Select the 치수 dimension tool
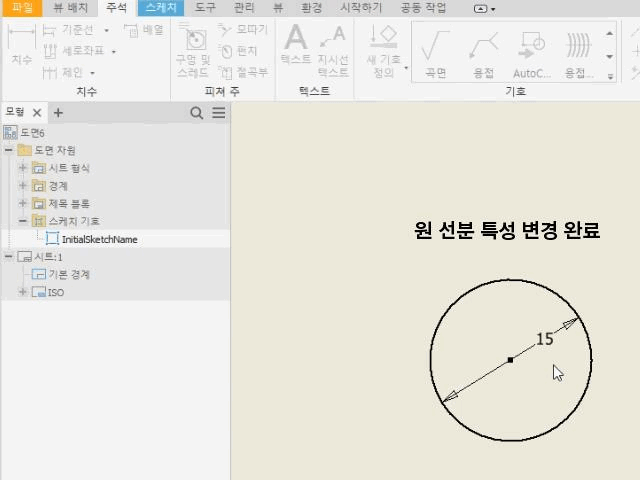640x480 pixels. point(21,44)
